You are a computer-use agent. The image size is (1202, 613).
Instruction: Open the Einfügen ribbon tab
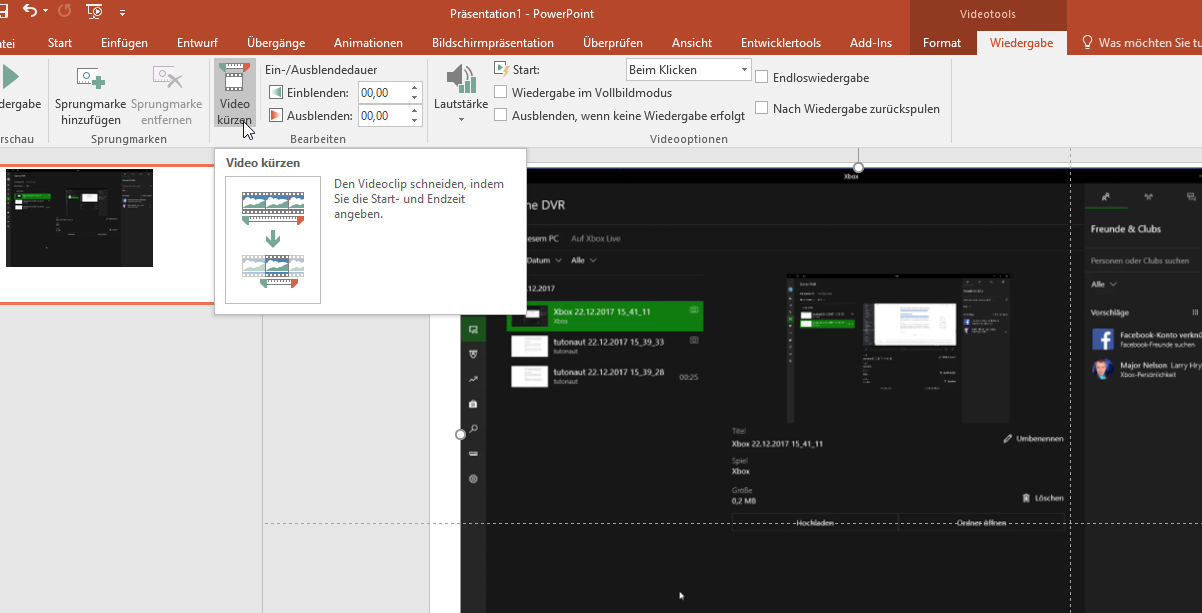click(124, 43)
